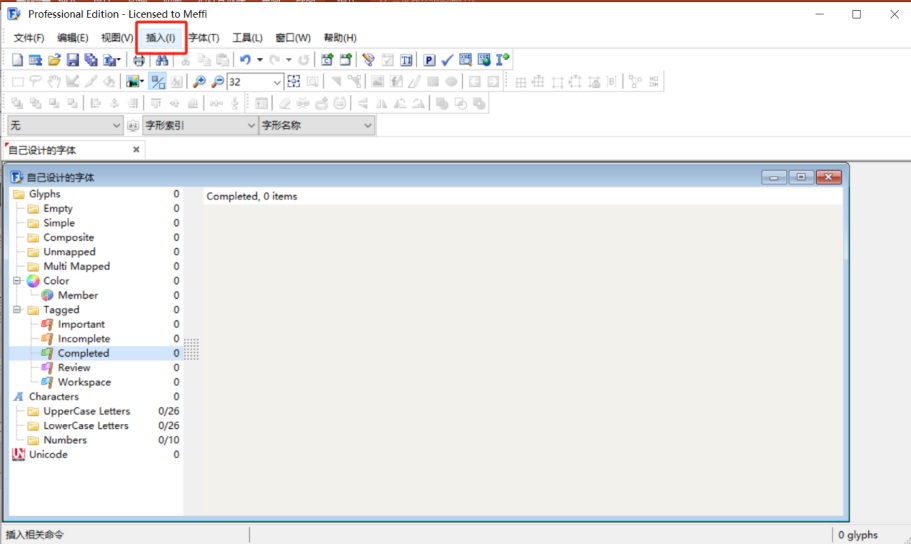Test the font using the magnifier preview icon
This screenshot has width=911, height=544.
point(465,59)
